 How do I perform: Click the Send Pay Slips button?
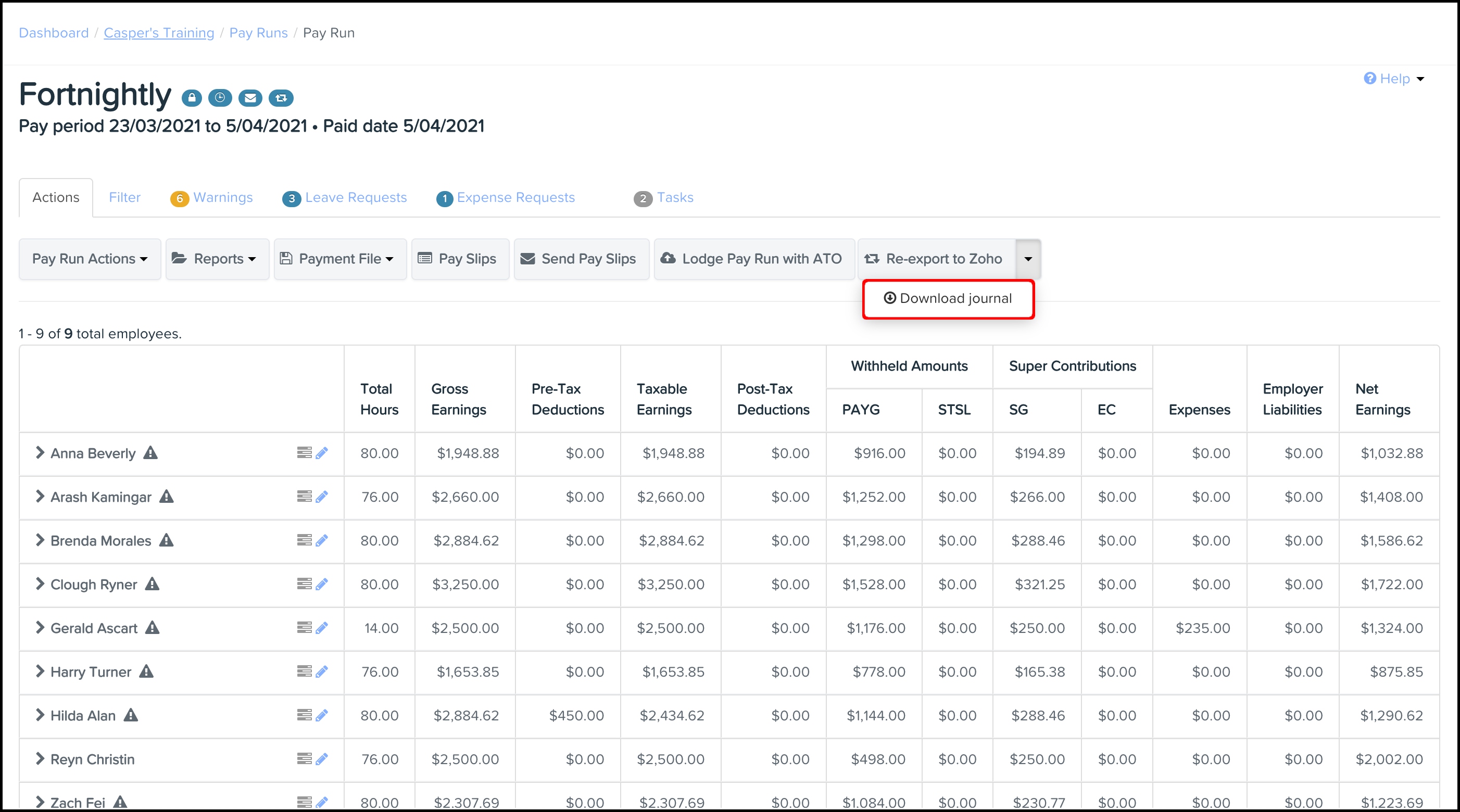(x=582, y=259)
